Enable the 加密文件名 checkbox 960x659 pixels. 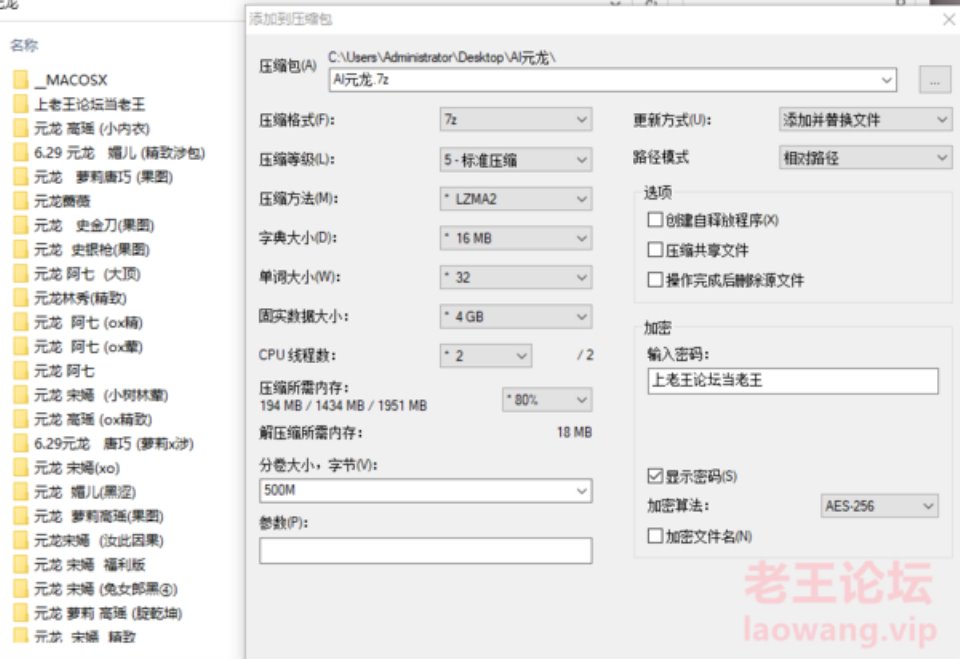[655, 536]
